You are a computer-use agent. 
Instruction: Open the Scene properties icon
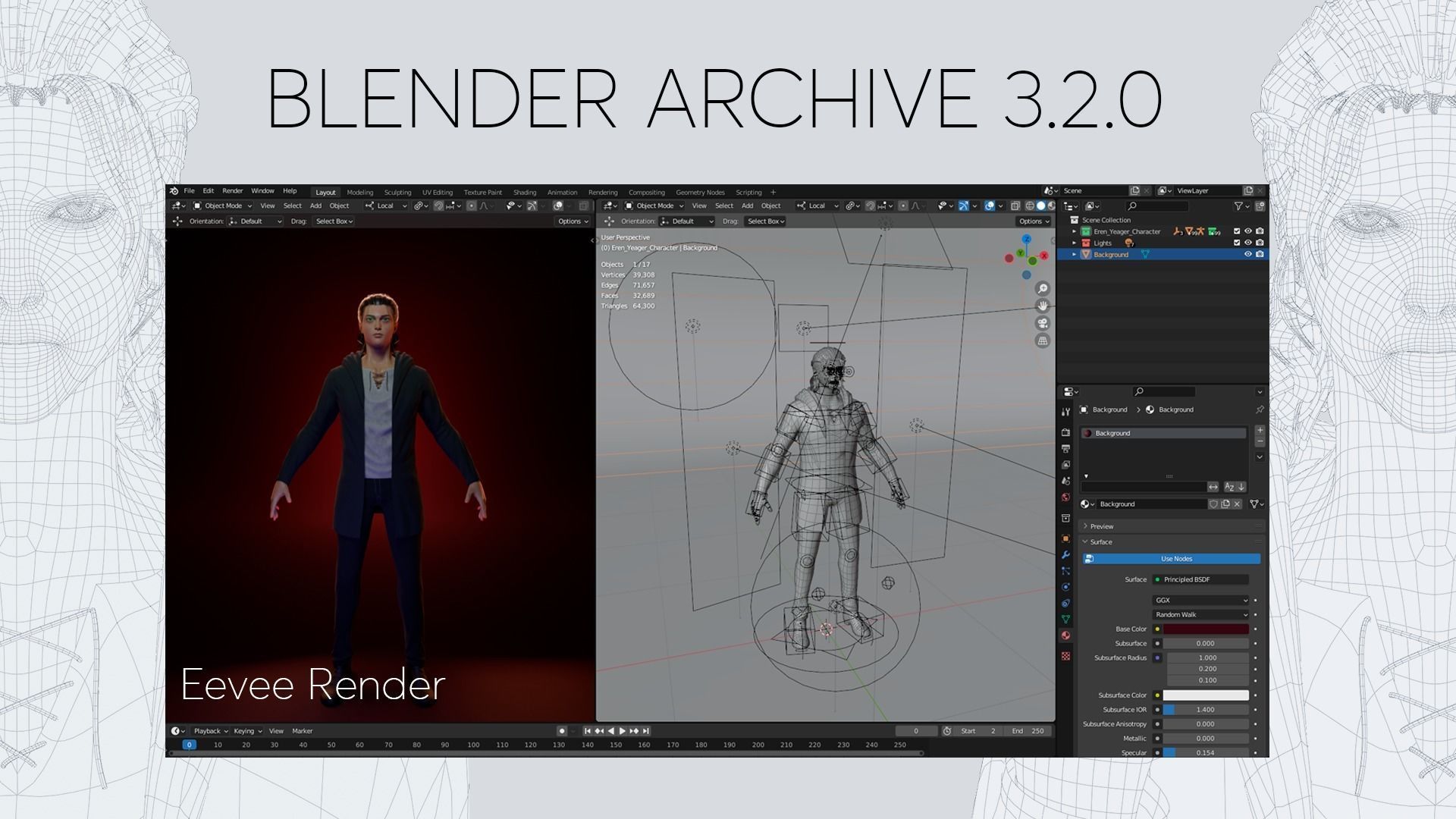pyautogui.click(x=1065, y=481)
